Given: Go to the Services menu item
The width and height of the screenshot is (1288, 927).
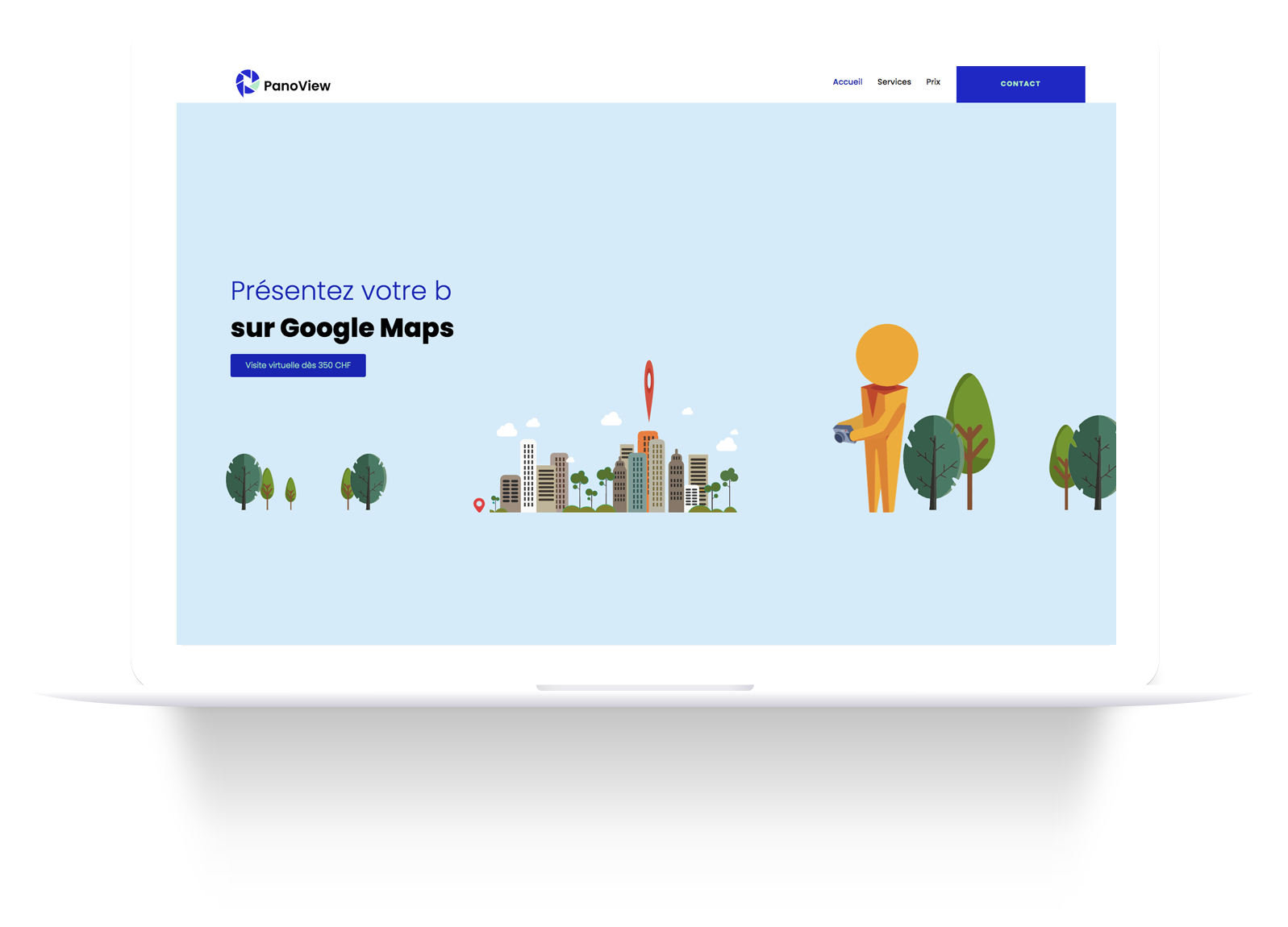Looking at the screenshot, I should click(894, 82).
